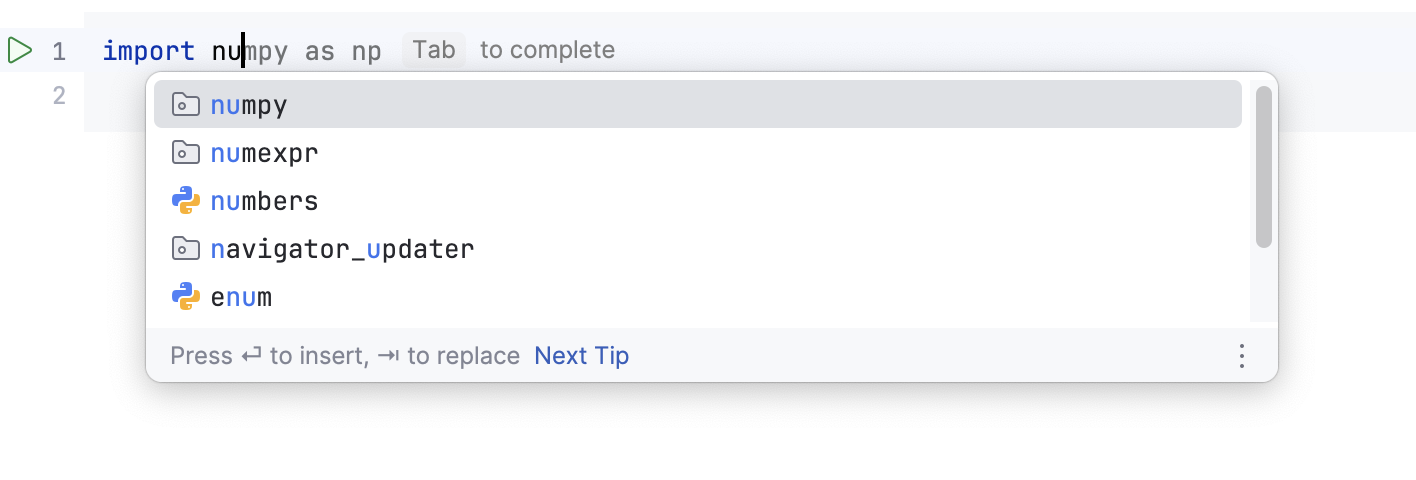Image resolution: width=1416 pixels, height=480 pixels.
Task: Click the package icon beside navigator_updater
Action: pyautogui.click(x=185, y=249)
